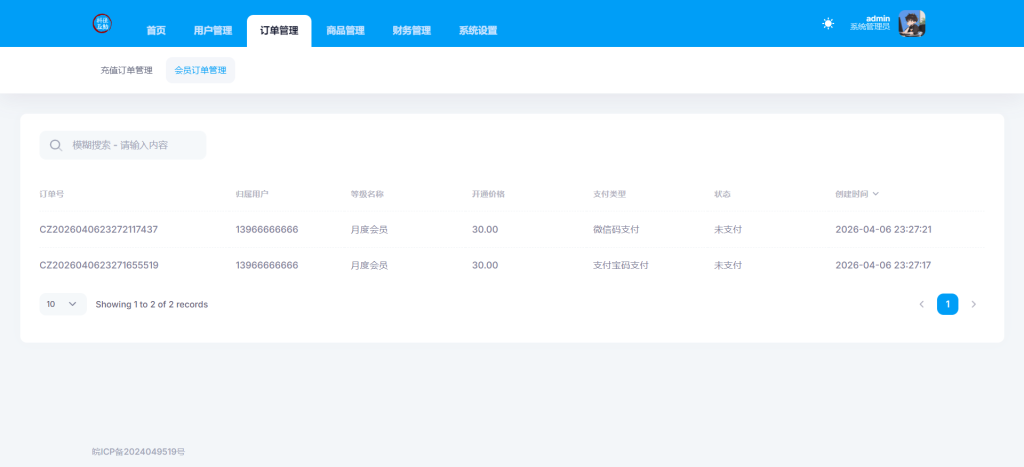Click the admin username label

point(877,18)
